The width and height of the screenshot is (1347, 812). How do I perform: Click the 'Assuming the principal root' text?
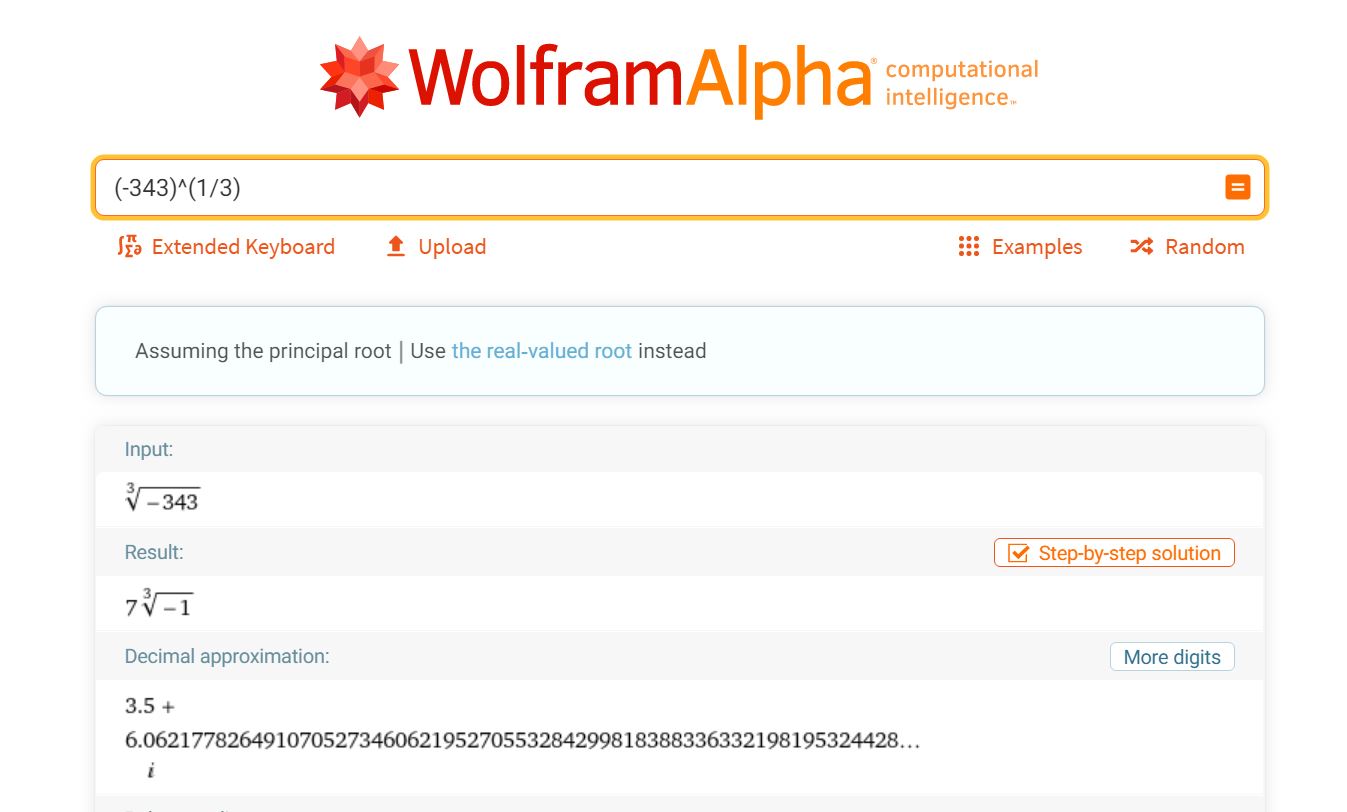point(263,351)
